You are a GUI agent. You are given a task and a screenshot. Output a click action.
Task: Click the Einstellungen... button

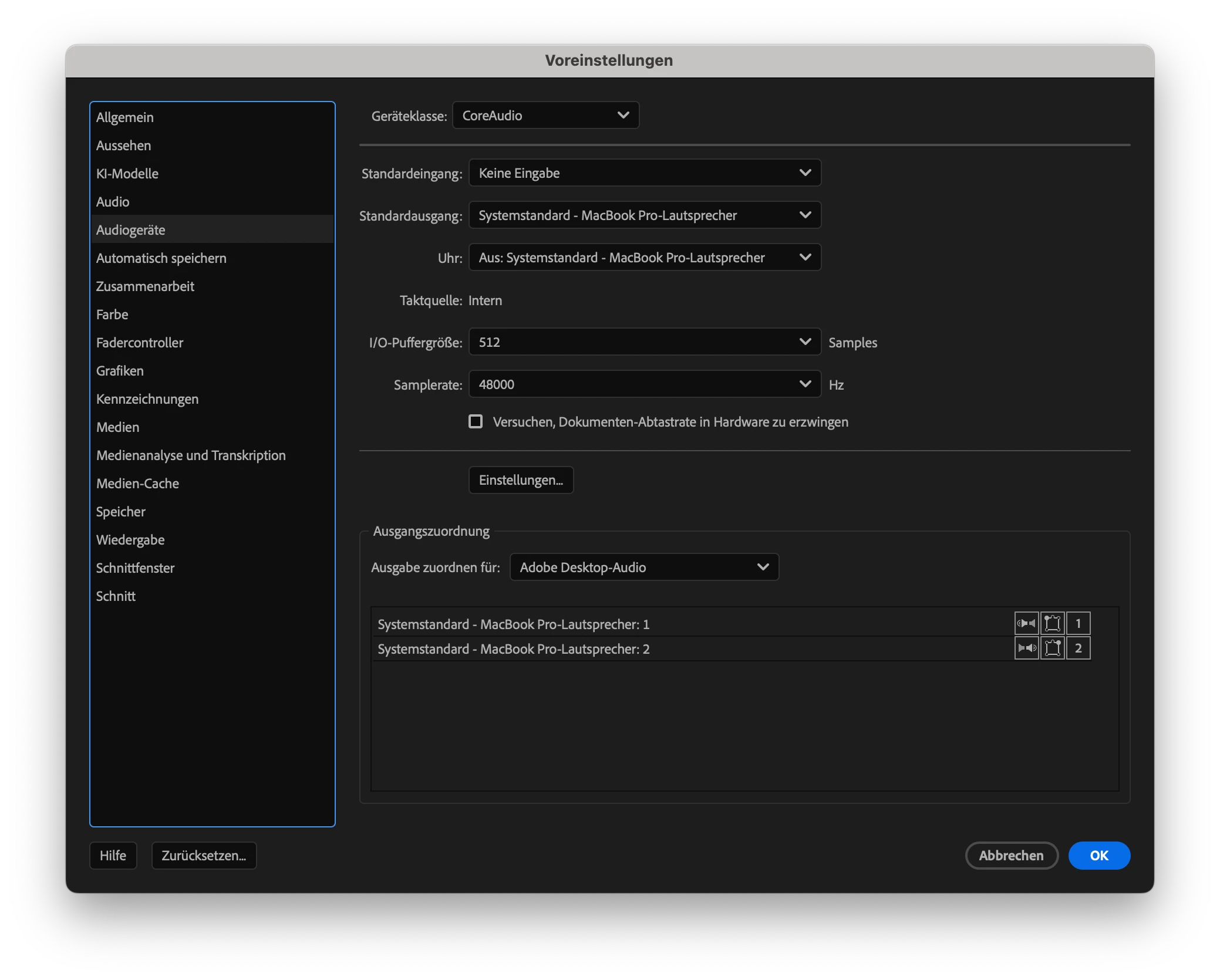521,480
